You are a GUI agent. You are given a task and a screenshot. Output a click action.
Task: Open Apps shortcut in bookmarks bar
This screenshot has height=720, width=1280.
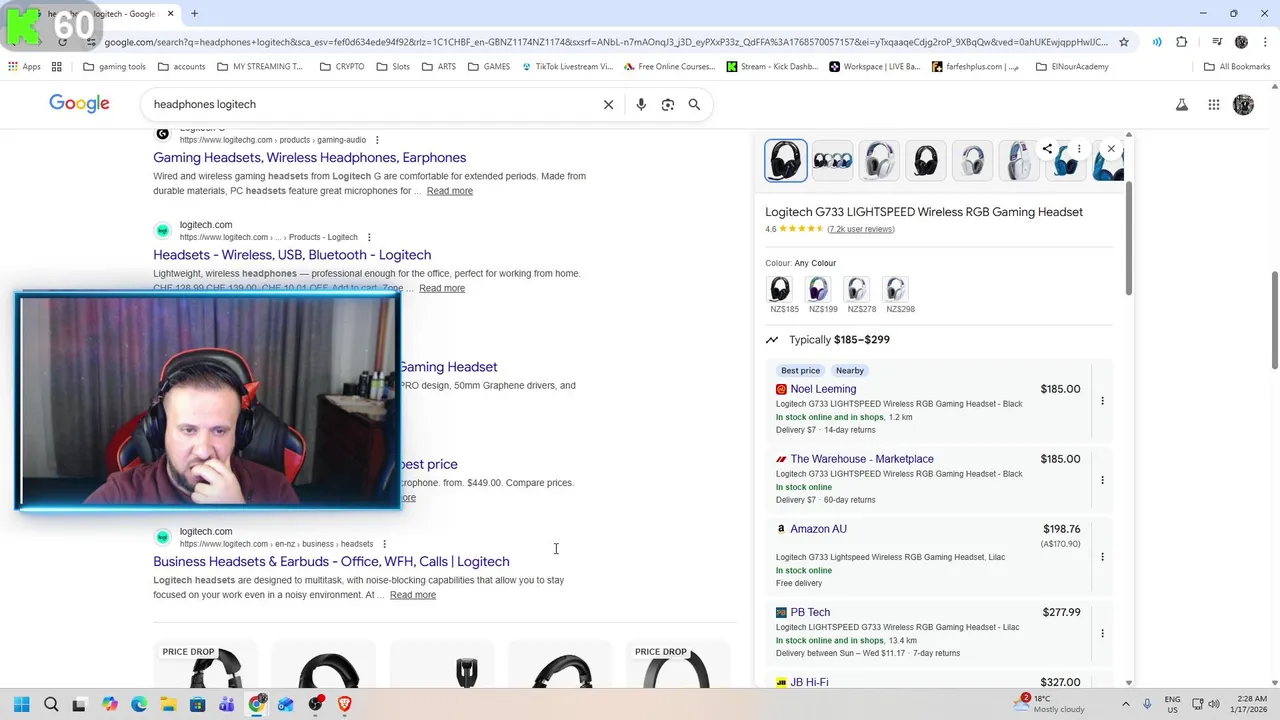pos(25,67)
